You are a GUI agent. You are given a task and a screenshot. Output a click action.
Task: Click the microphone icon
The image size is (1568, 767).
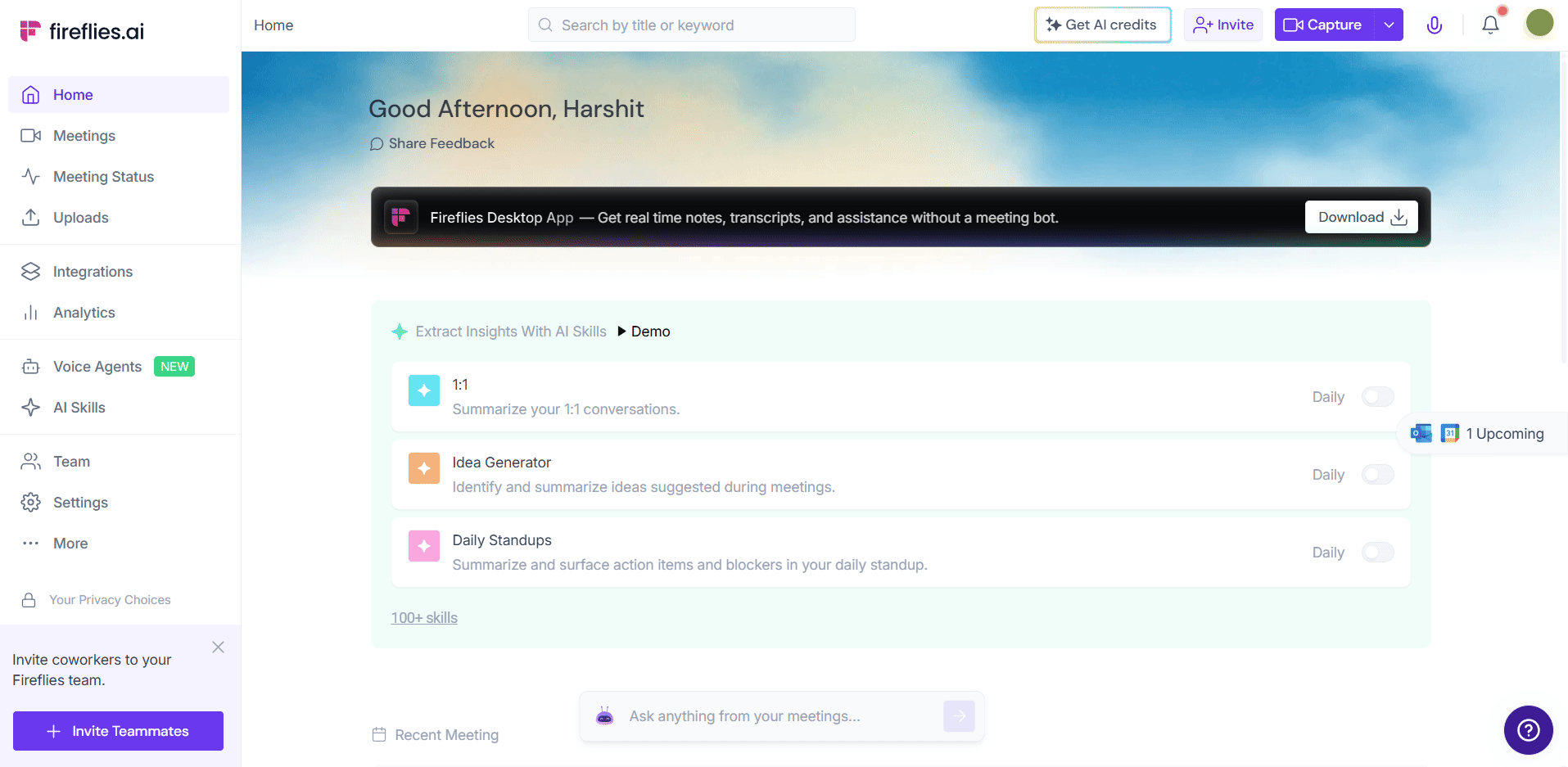pyautogui.click(x=1435, y=25)
